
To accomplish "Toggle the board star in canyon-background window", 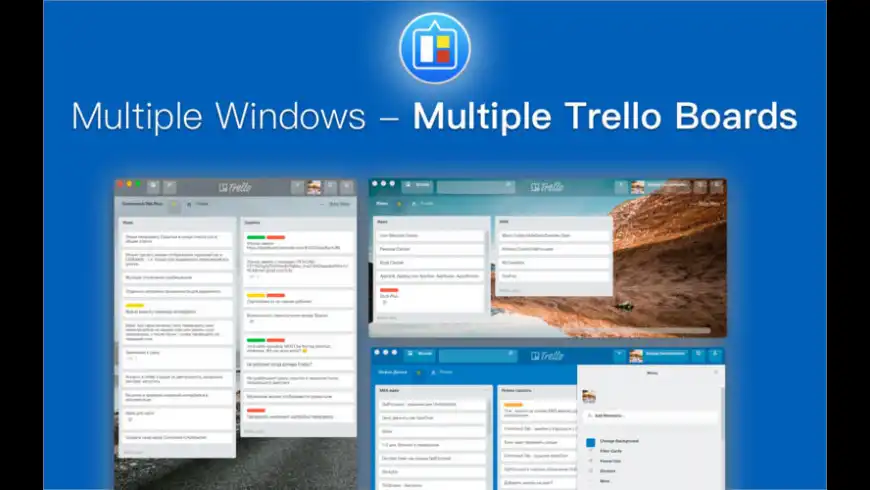I will (399, 204).
